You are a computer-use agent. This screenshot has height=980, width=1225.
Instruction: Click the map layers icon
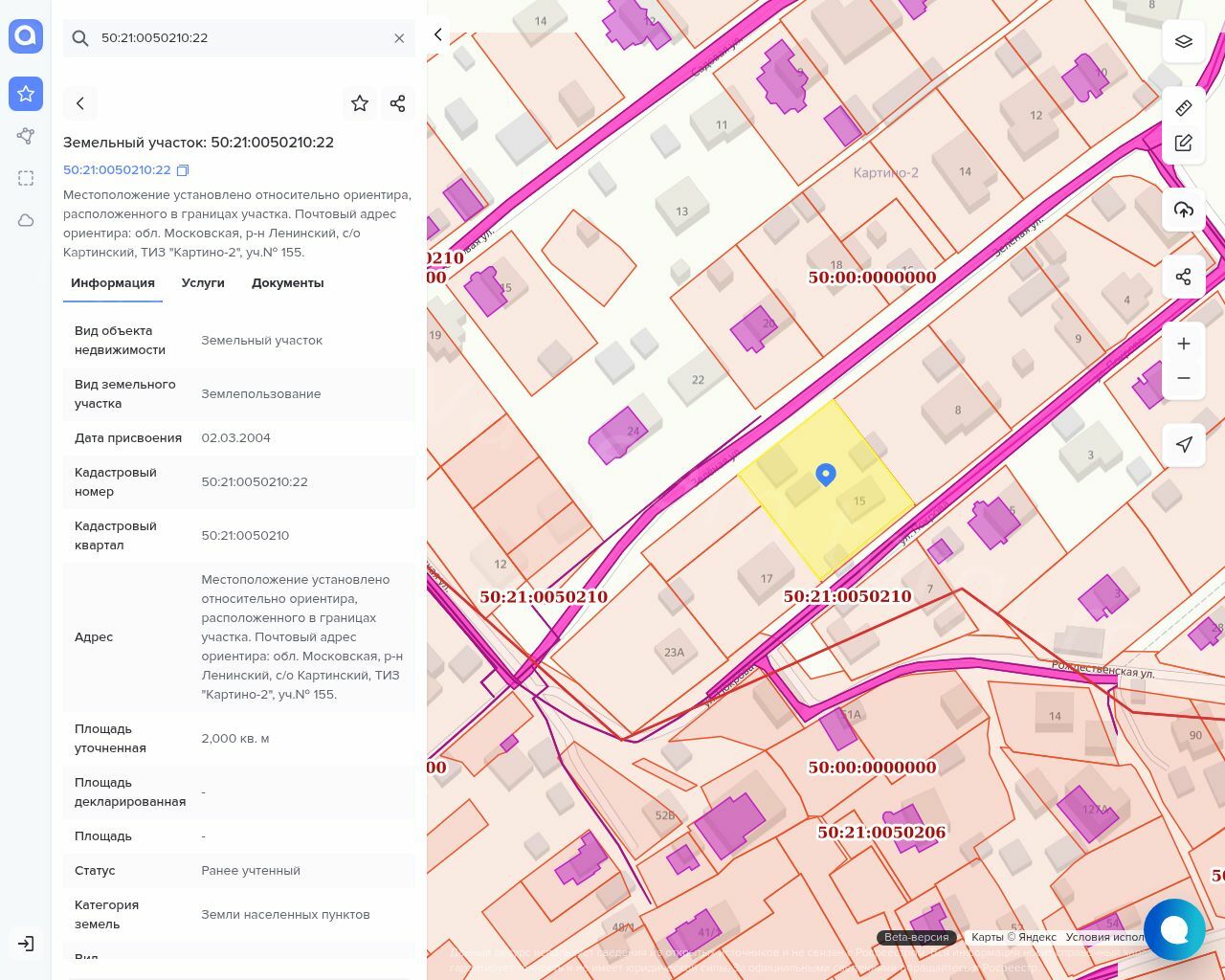1184,42
